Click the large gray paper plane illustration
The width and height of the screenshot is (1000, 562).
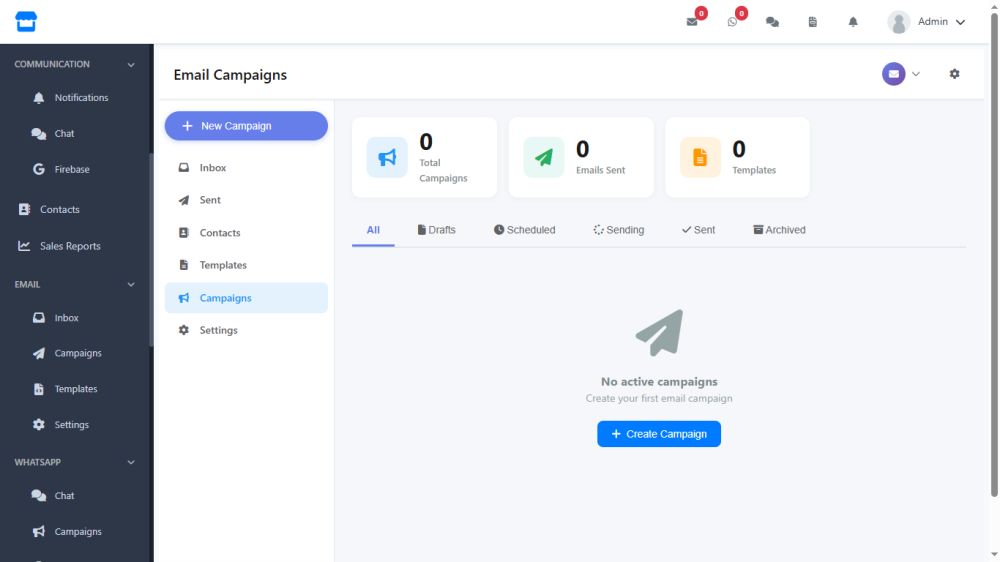point(659,333)
